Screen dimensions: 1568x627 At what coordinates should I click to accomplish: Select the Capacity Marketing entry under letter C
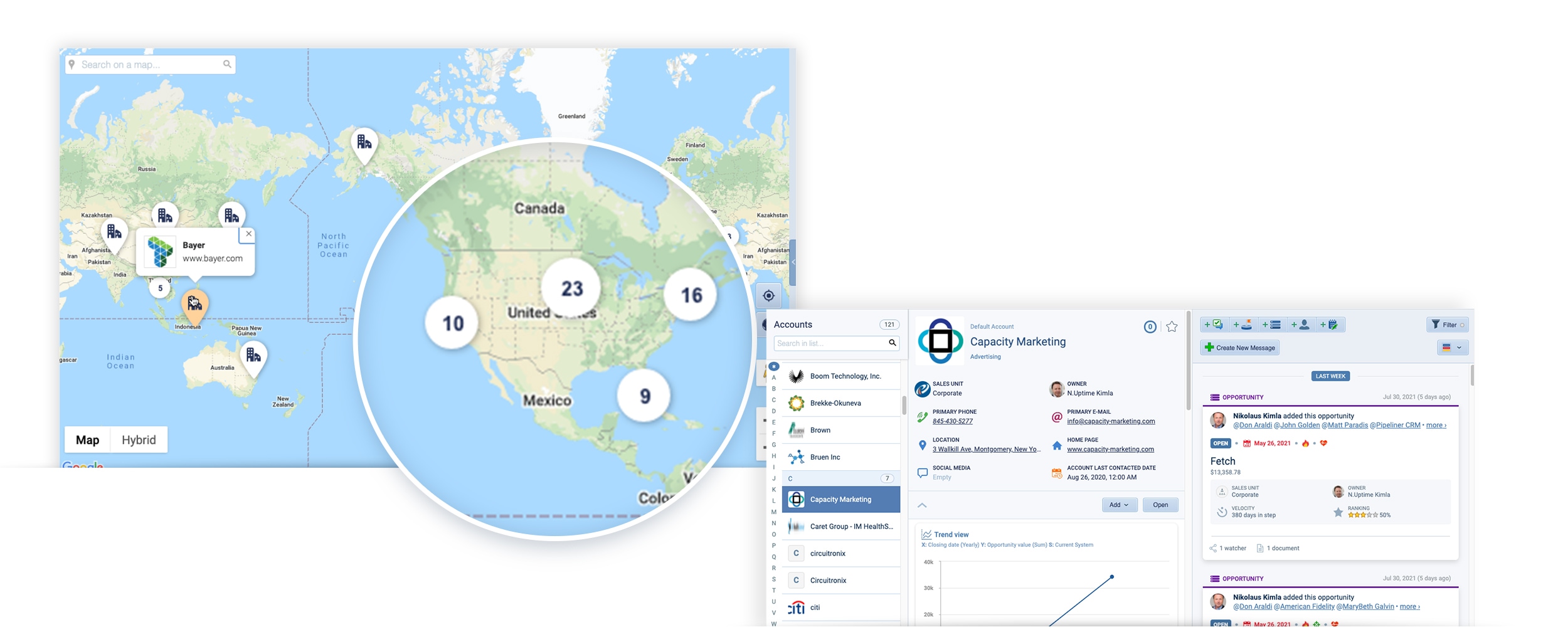[840, 499]
